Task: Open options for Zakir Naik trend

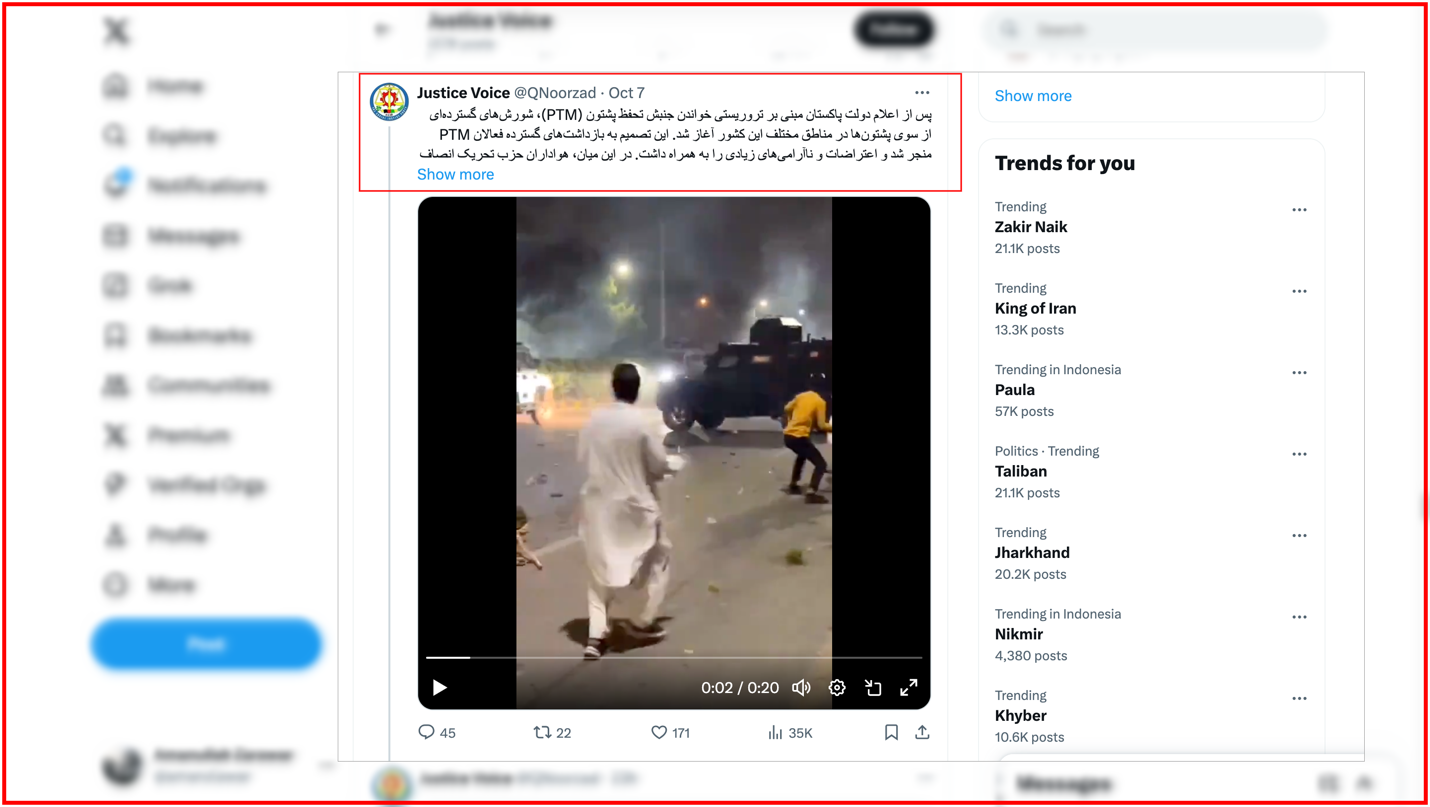Action: tap(1299, 210)
